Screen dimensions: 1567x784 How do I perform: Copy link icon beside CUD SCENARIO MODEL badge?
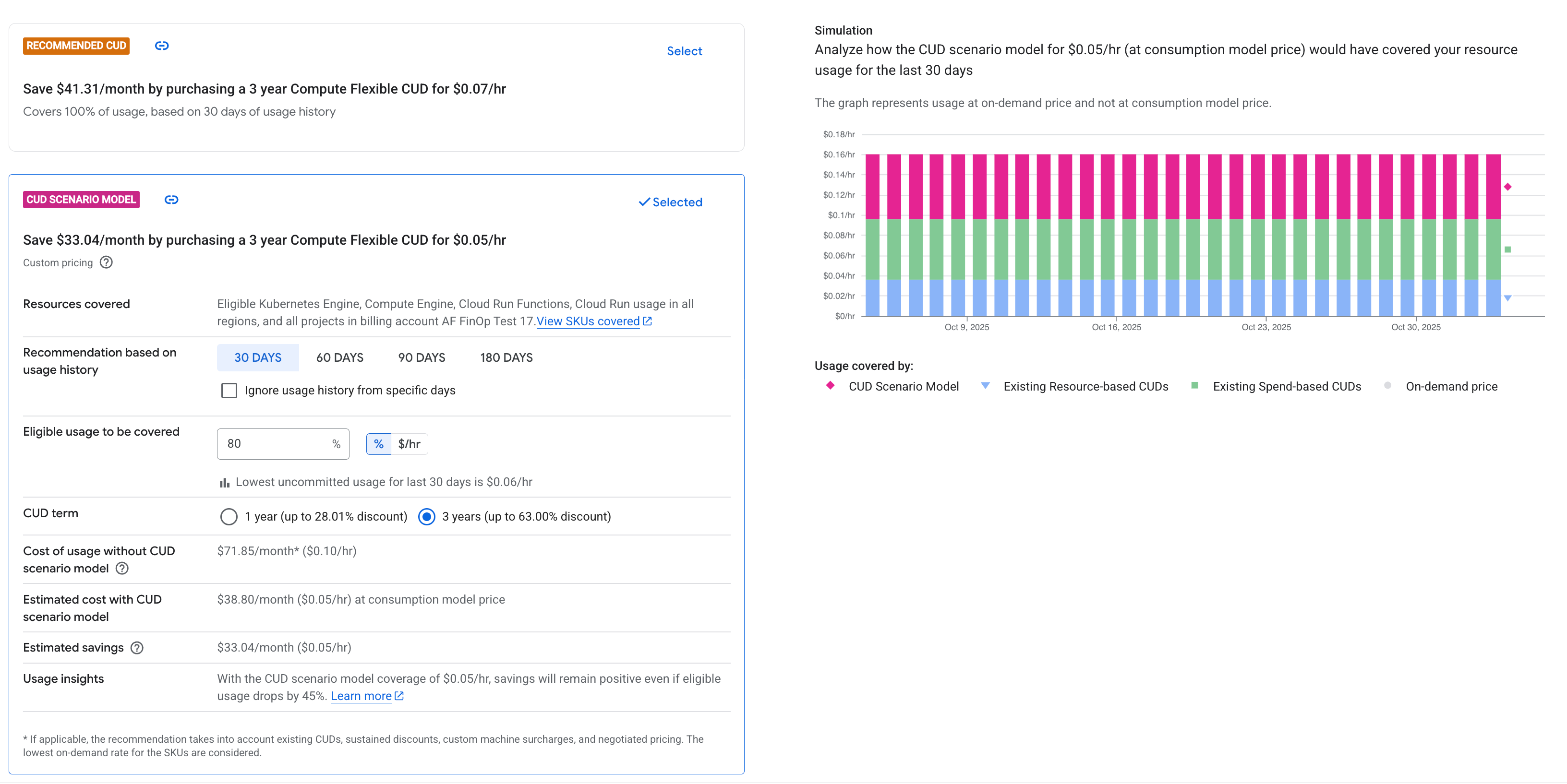(171, 199)
